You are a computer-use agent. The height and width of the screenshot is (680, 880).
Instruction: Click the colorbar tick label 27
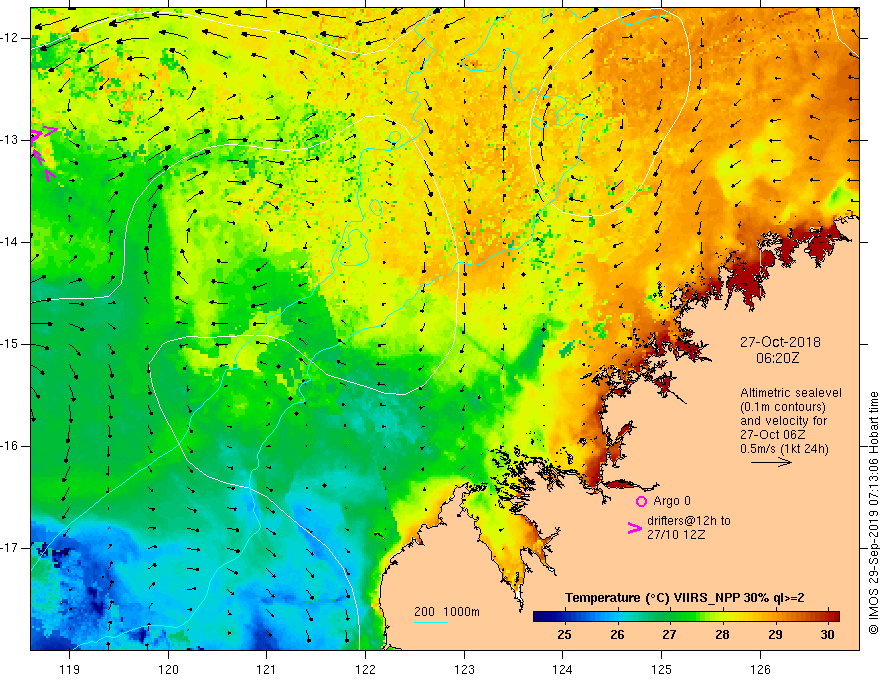coord(669,635)
